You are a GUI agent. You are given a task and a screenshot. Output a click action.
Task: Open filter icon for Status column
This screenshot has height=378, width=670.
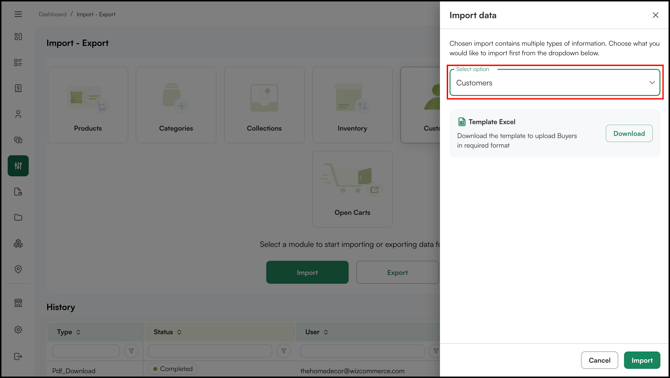point(283,351)
